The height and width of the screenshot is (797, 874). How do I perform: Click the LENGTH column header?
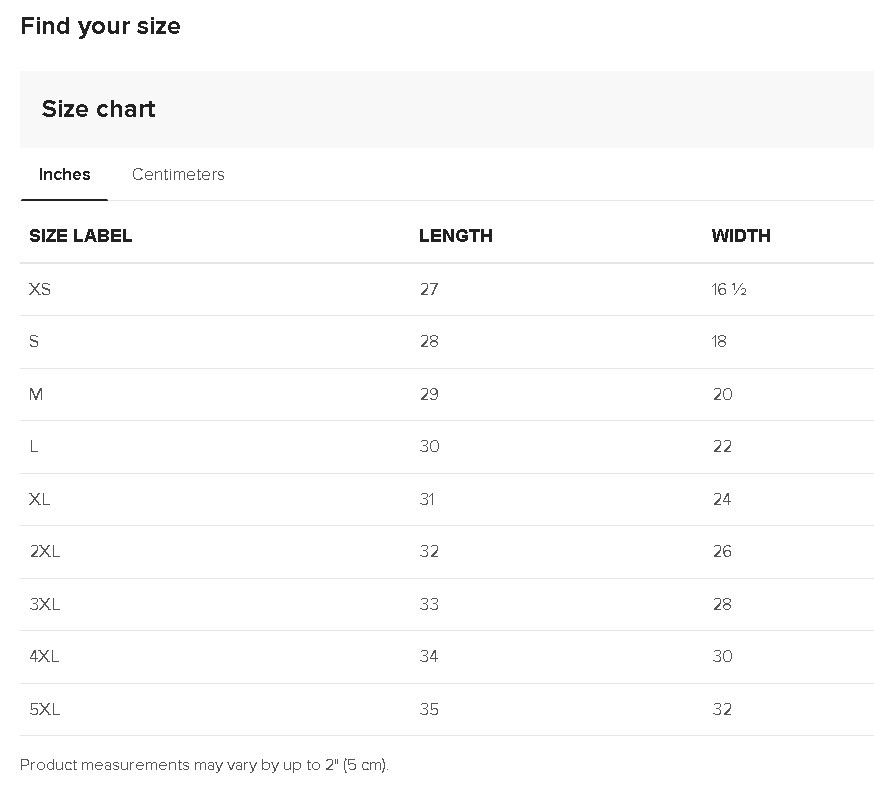455,236
